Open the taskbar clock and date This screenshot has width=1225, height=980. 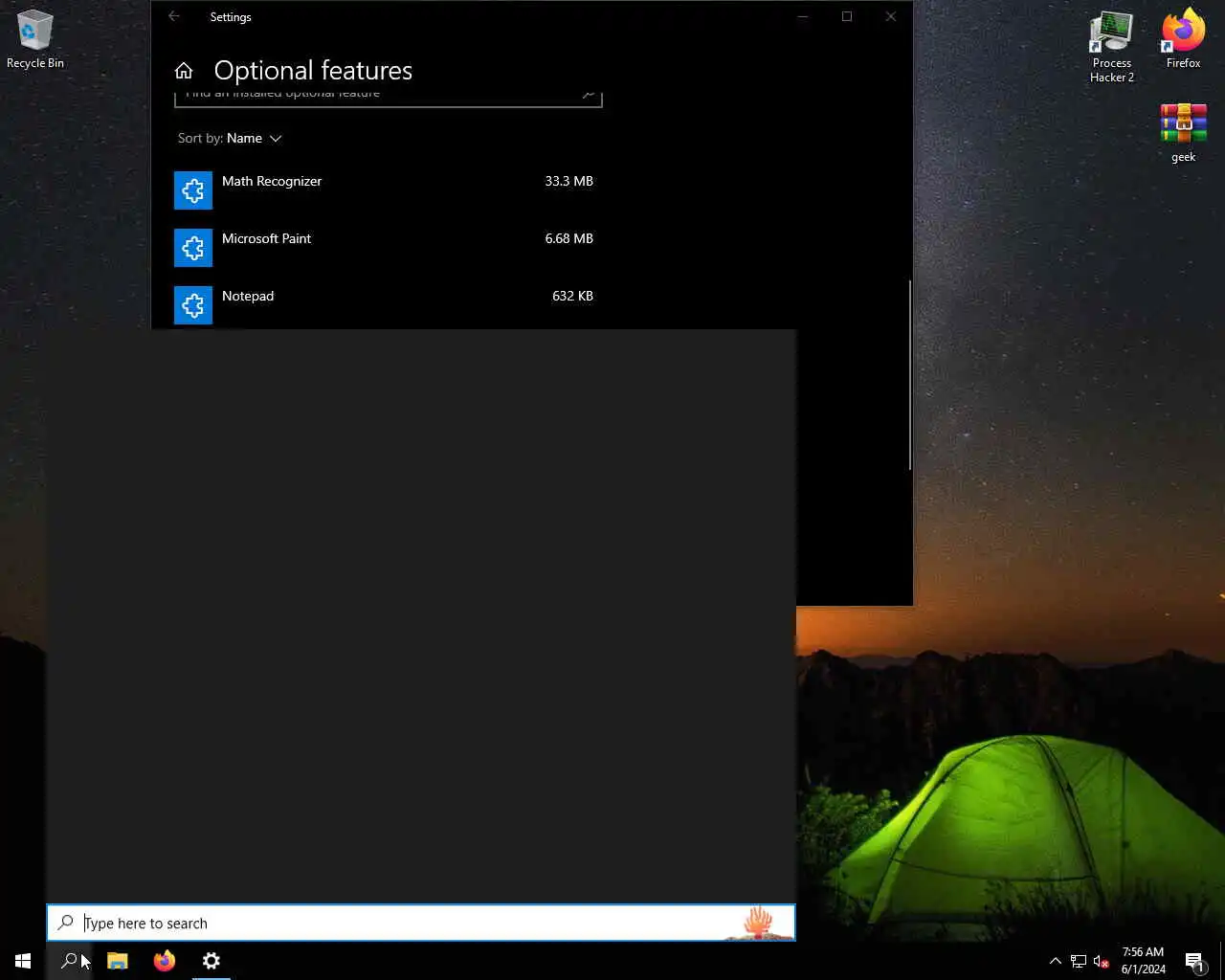tap(1144, 961)
